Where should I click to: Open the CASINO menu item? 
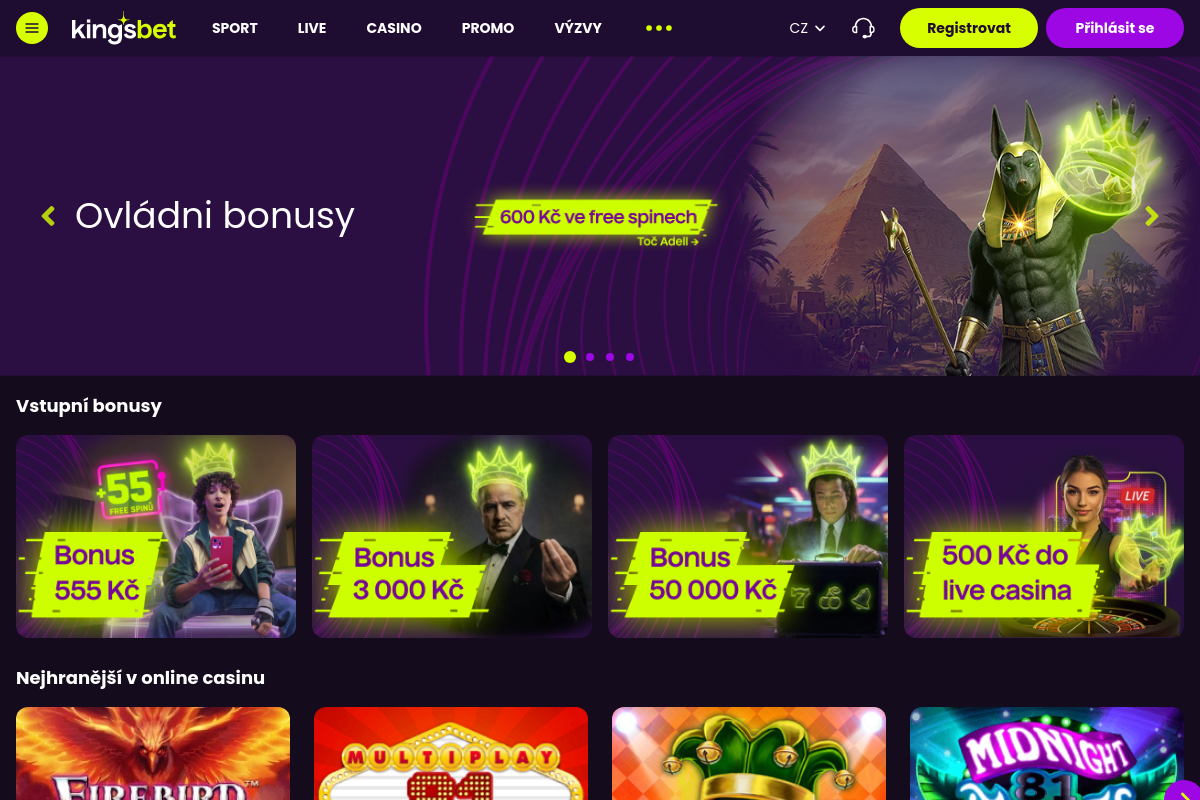(394, 28)
